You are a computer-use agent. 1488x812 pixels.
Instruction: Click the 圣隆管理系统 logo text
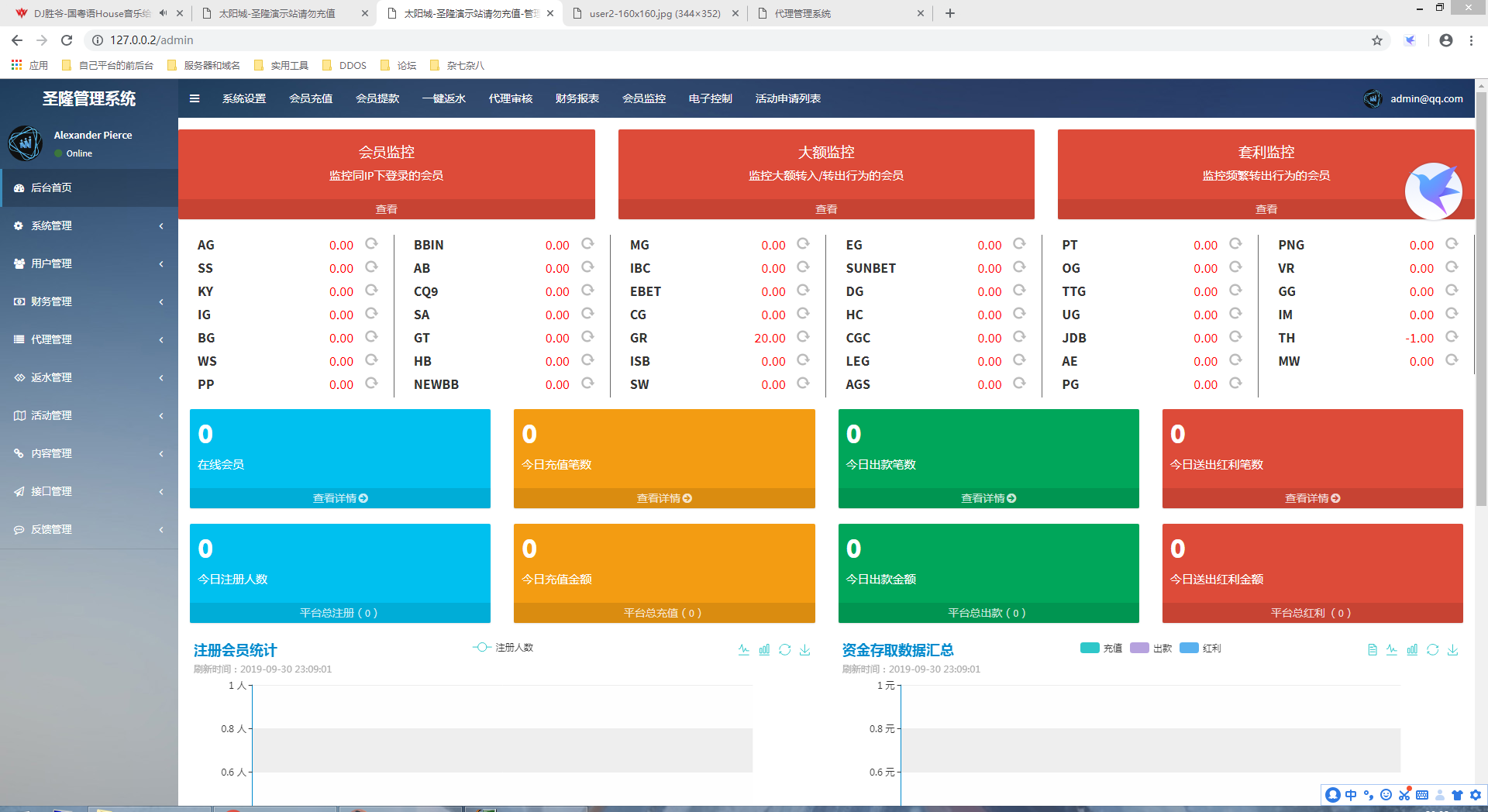(90, 99)
